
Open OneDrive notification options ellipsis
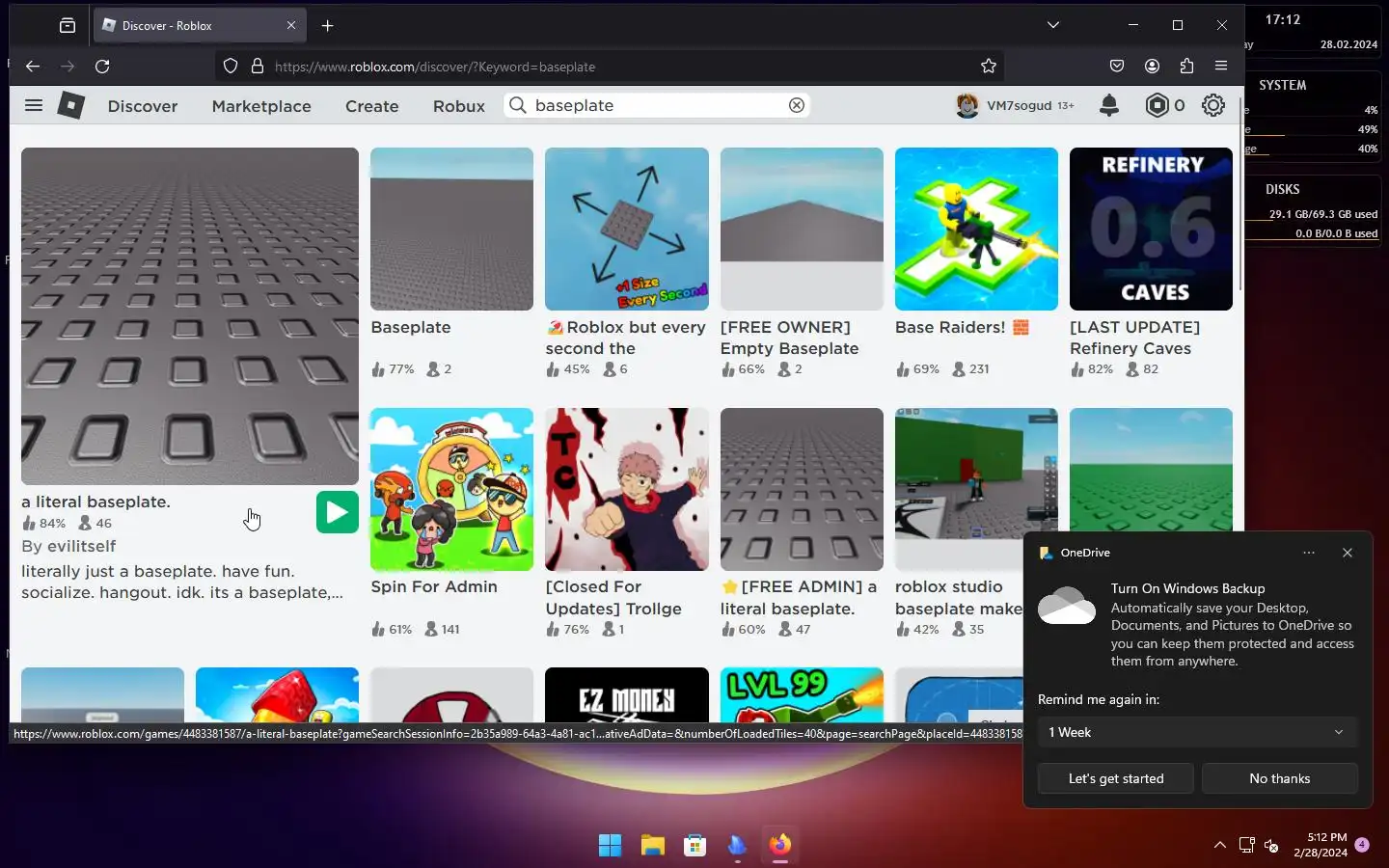pos(1309,553)
